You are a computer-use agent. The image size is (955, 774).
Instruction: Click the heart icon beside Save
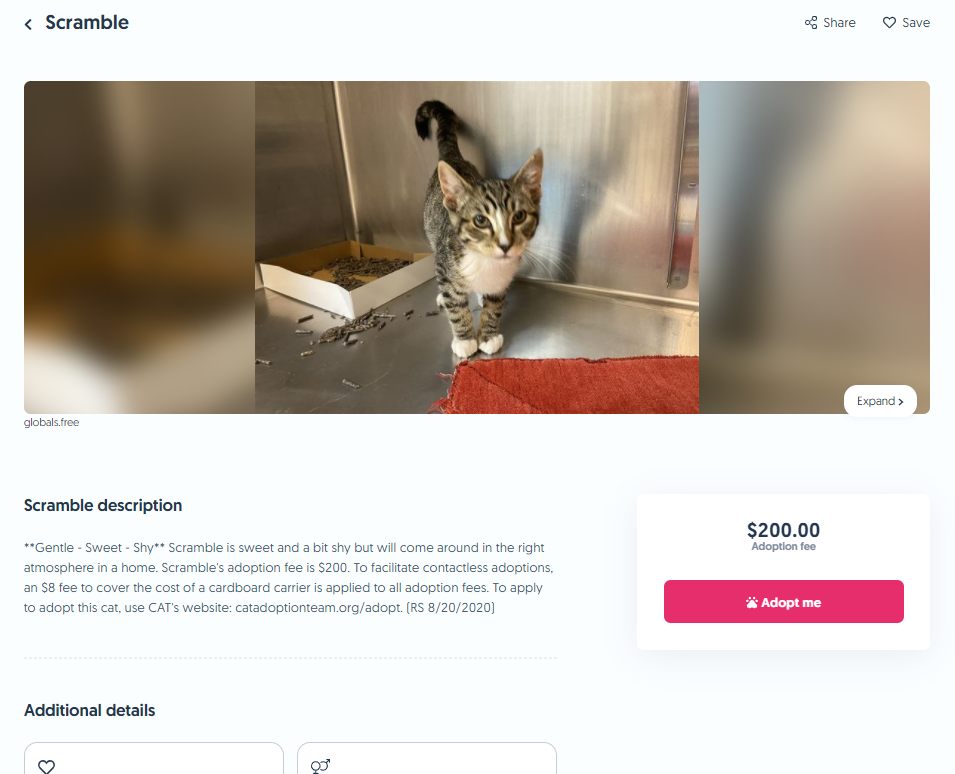[889, 23]
